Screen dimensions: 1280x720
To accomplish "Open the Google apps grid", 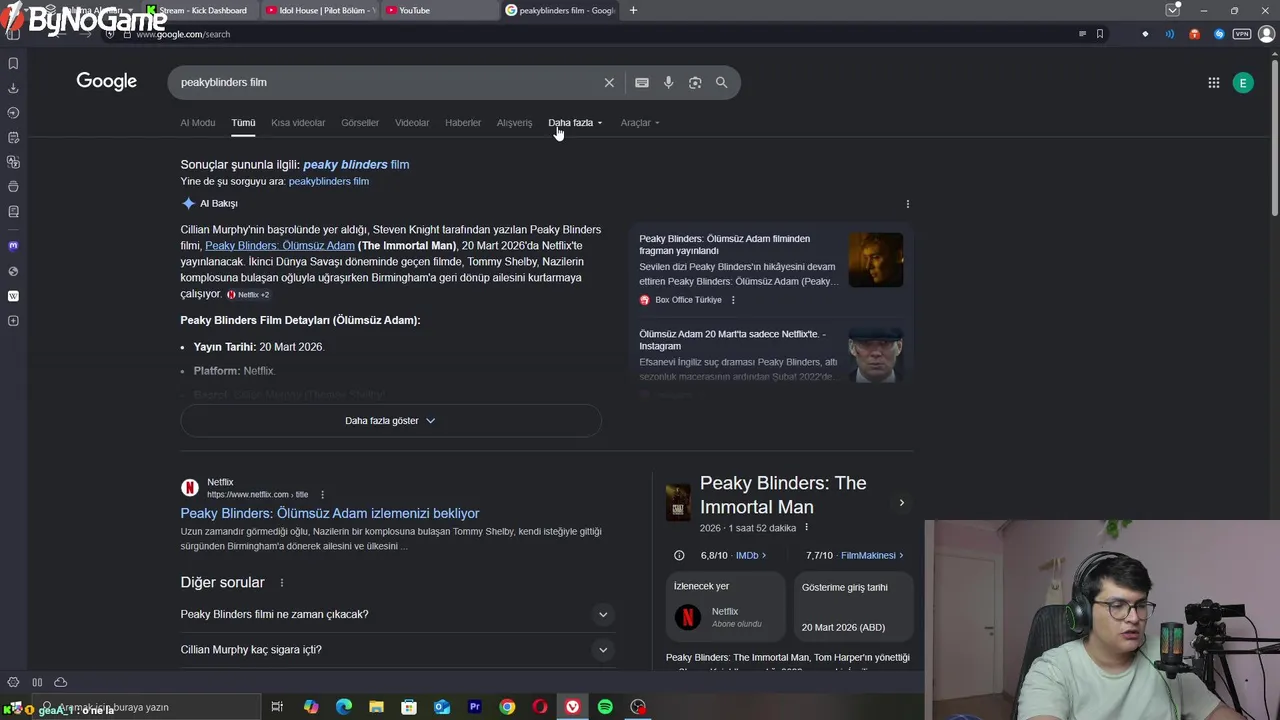I will tap(1214, 83).
